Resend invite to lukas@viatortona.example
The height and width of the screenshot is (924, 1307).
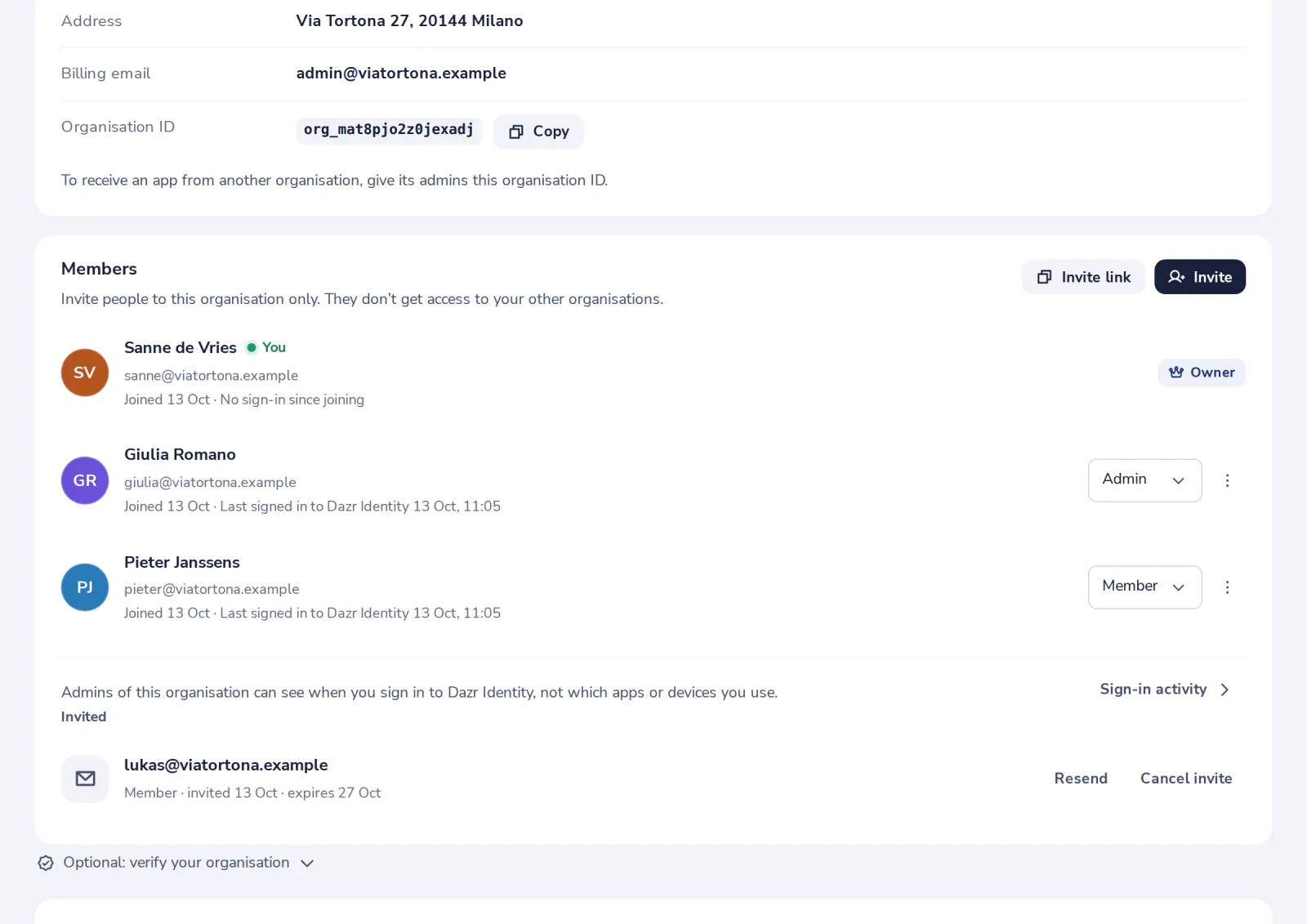click(x=1081, y=779)
